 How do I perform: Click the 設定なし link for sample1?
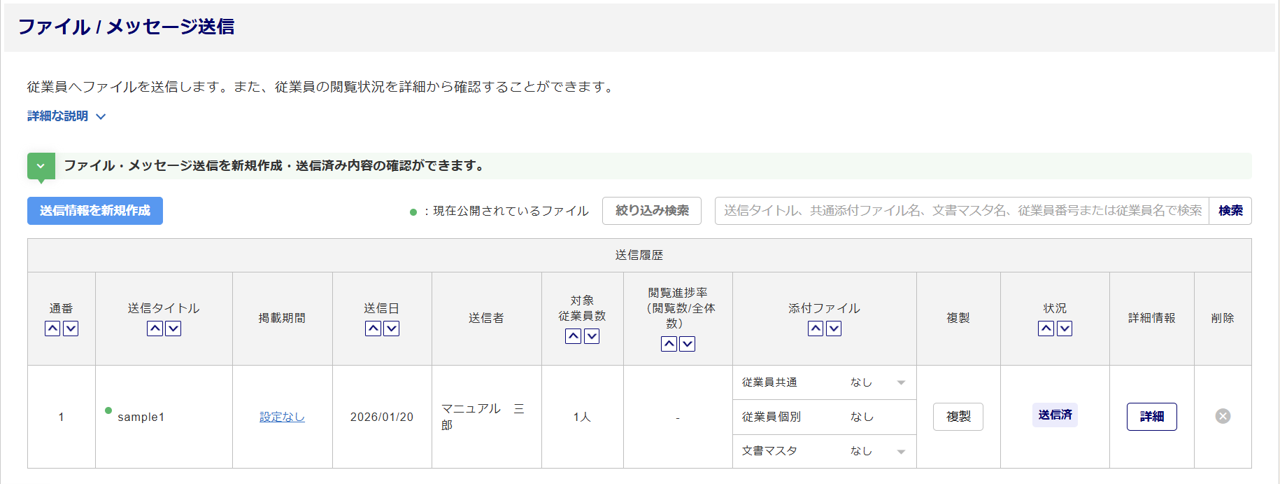click(x=282, y=417)
